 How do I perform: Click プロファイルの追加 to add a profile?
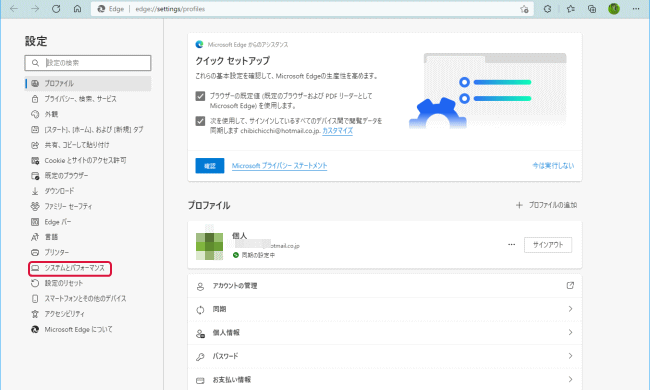tap(546, 205)
